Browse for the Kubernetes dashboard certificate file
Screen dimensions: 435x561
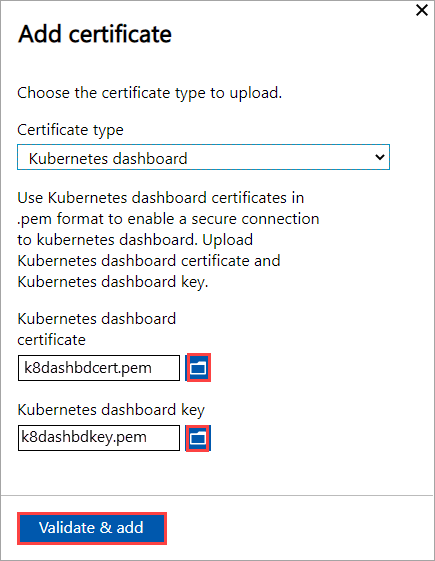(198, 367)
